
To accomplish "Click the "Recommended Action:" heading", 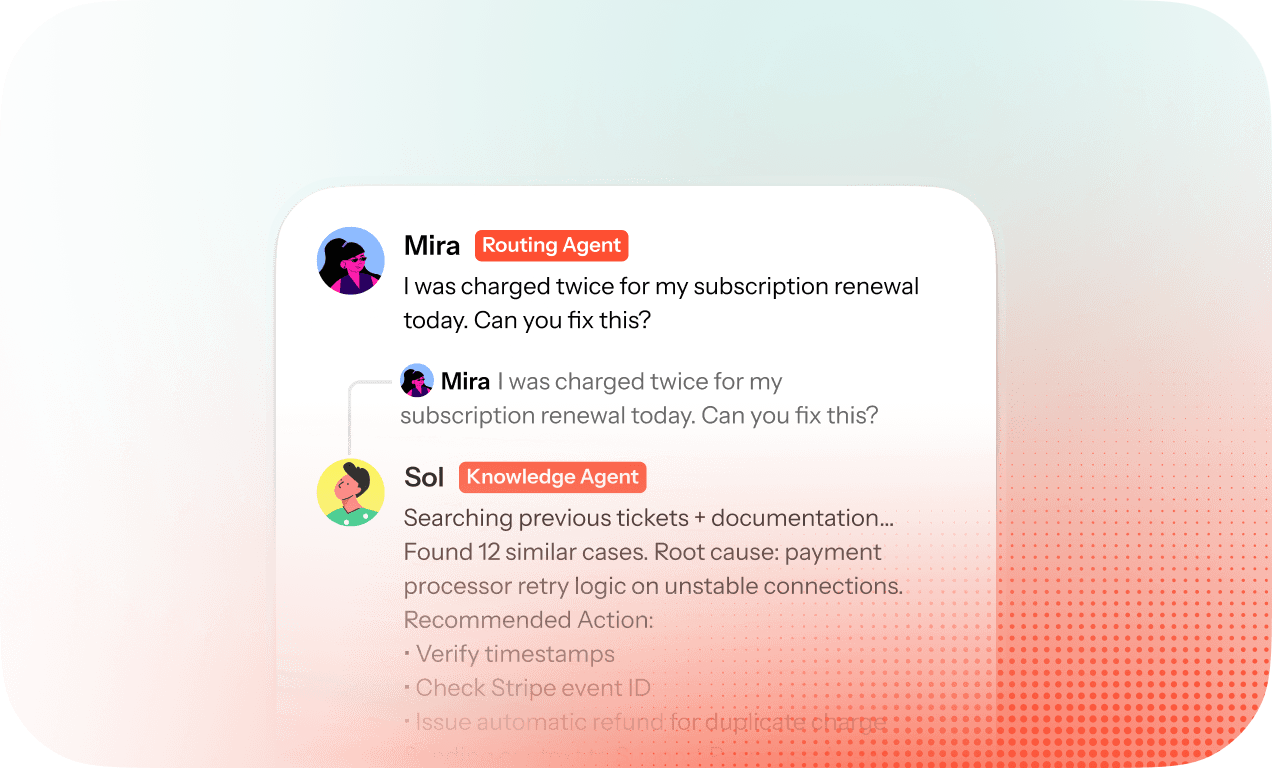I will [x=528, y=620].
